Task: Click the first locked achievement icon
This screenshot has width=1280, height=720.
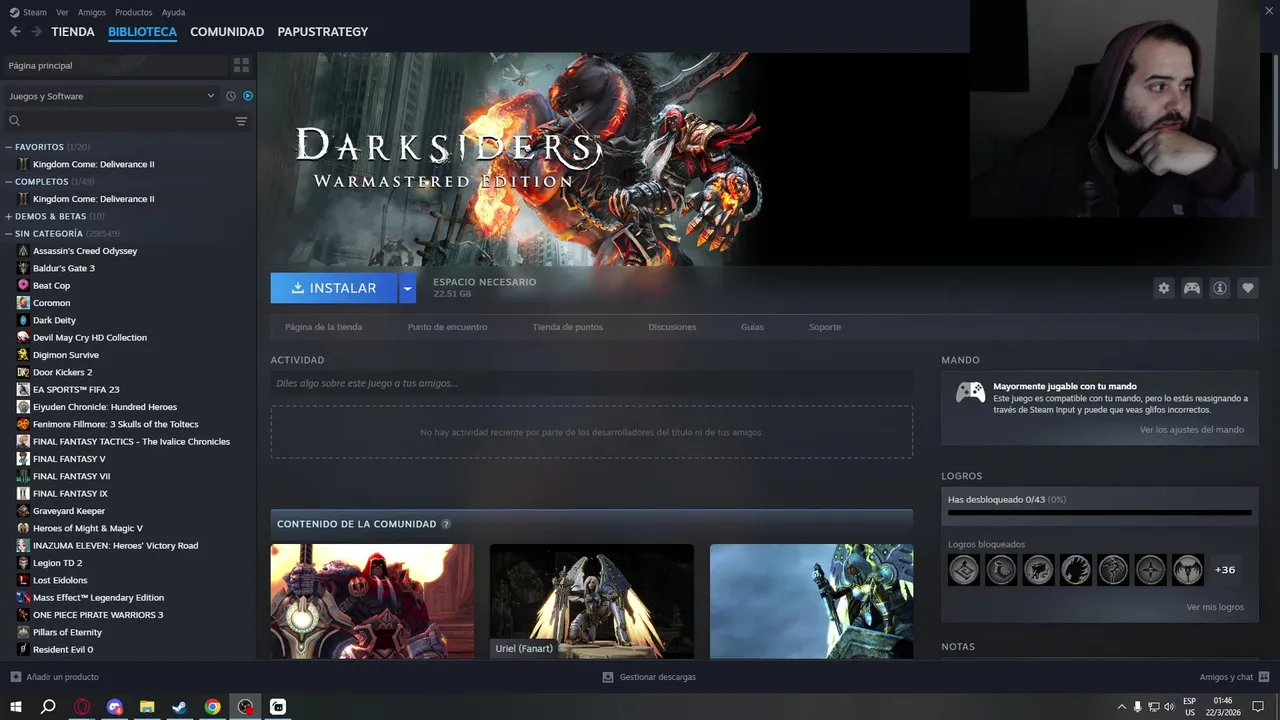Action: 964,570
